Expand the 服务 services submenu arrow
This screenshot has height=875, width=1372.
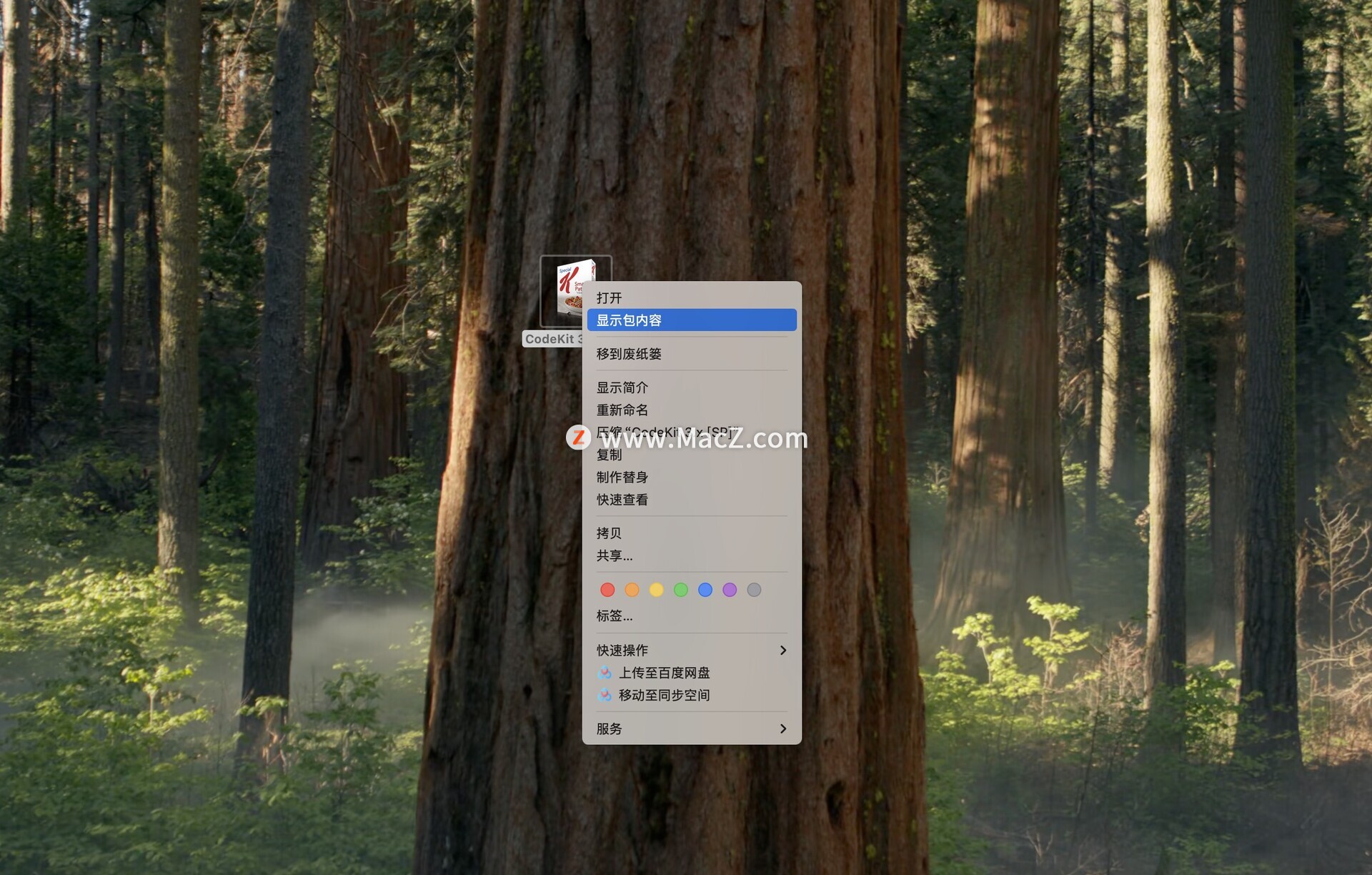pyautogui.click(x=783, y=728)
